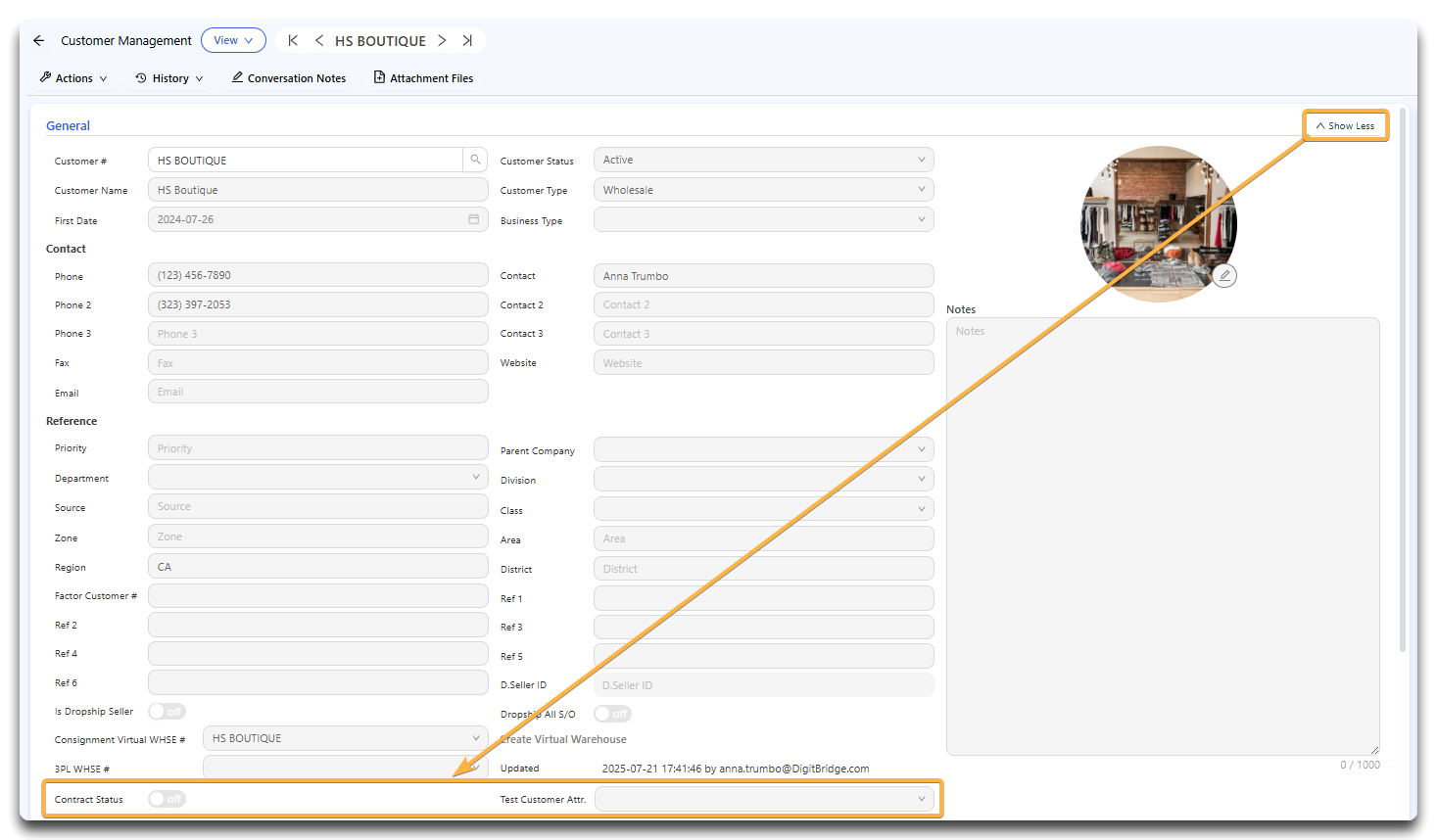Image resolution: width=1437 pixels, height=840 pixels.
Task: Click the Source input field
Action: [x=318, y=506]
